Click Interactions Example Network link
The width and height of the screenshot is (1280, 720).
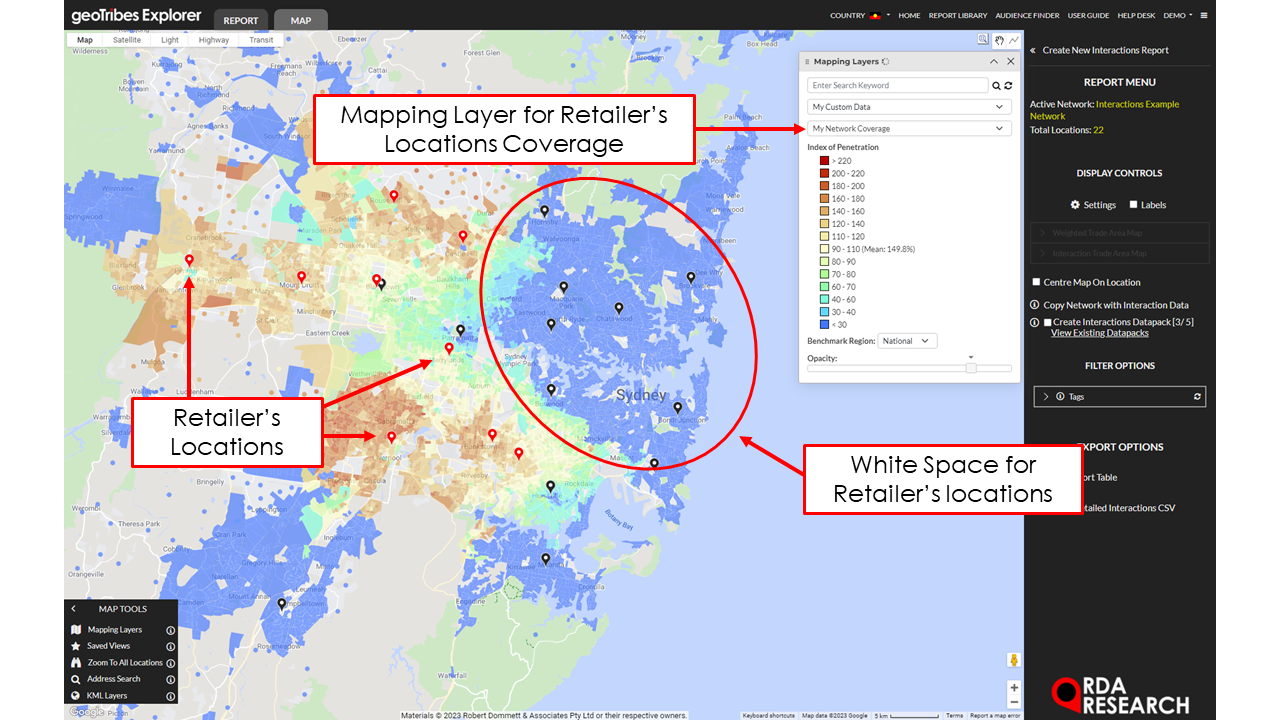coord(1104,110)
